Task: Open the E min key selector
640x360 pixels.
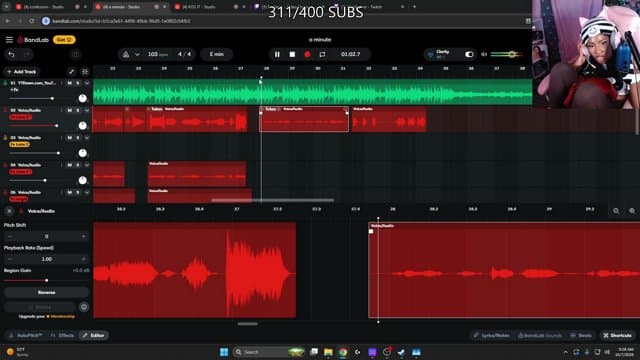Action: point(216,54)
